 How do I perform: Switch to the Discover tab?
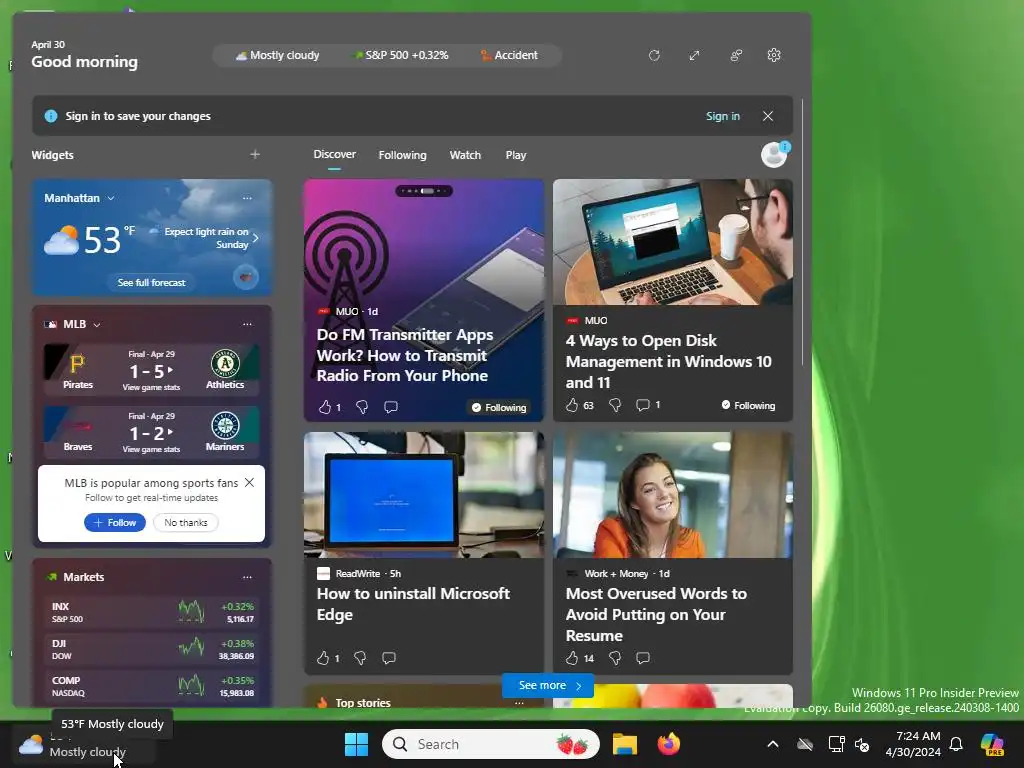(x=334, y=155)
